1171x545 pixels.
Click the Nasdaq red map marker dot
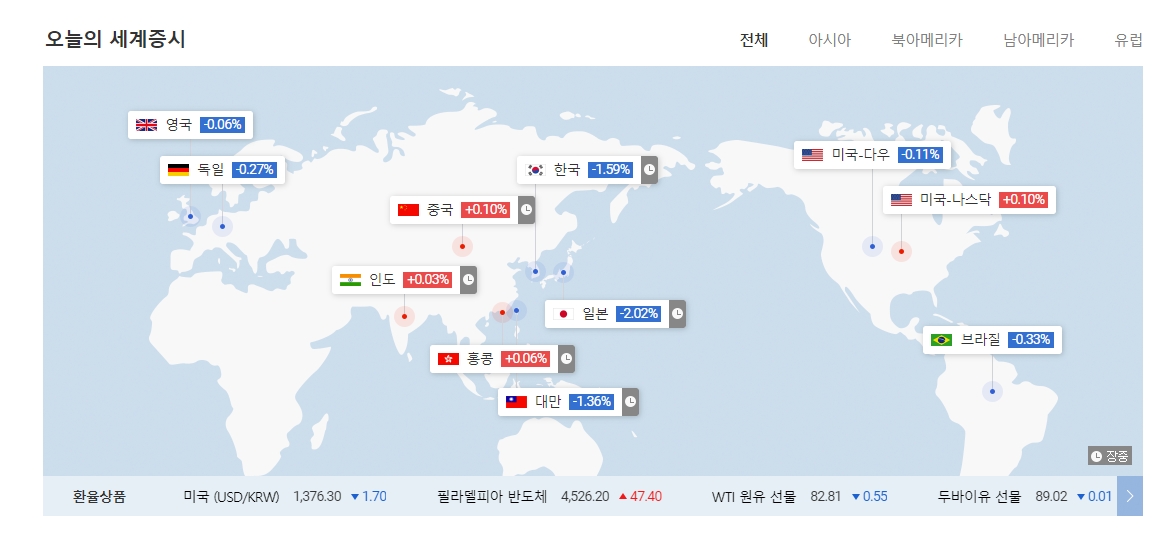pyautogui.click(x=901, y=252)
